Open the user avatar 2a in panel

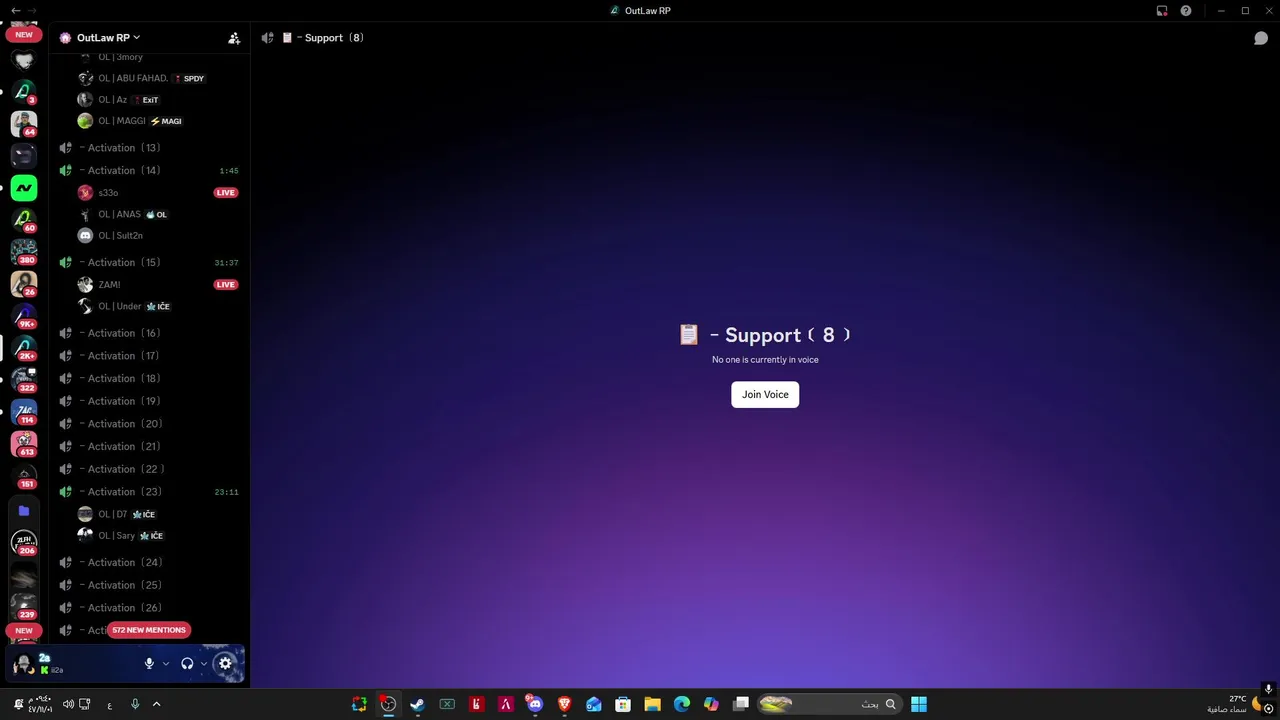(23, 663)
